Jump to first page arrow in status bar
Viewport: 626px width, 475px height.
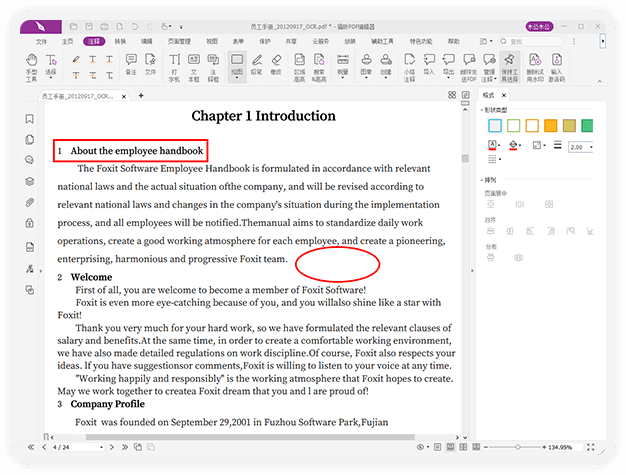click(31, 447)
